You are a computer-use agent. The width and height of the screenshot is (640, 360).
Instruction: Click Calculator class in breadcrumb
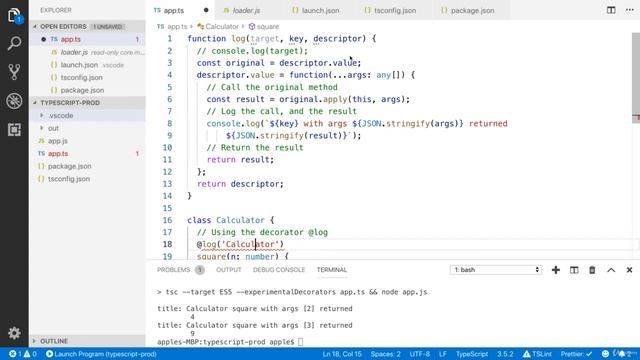coord(218,27)
